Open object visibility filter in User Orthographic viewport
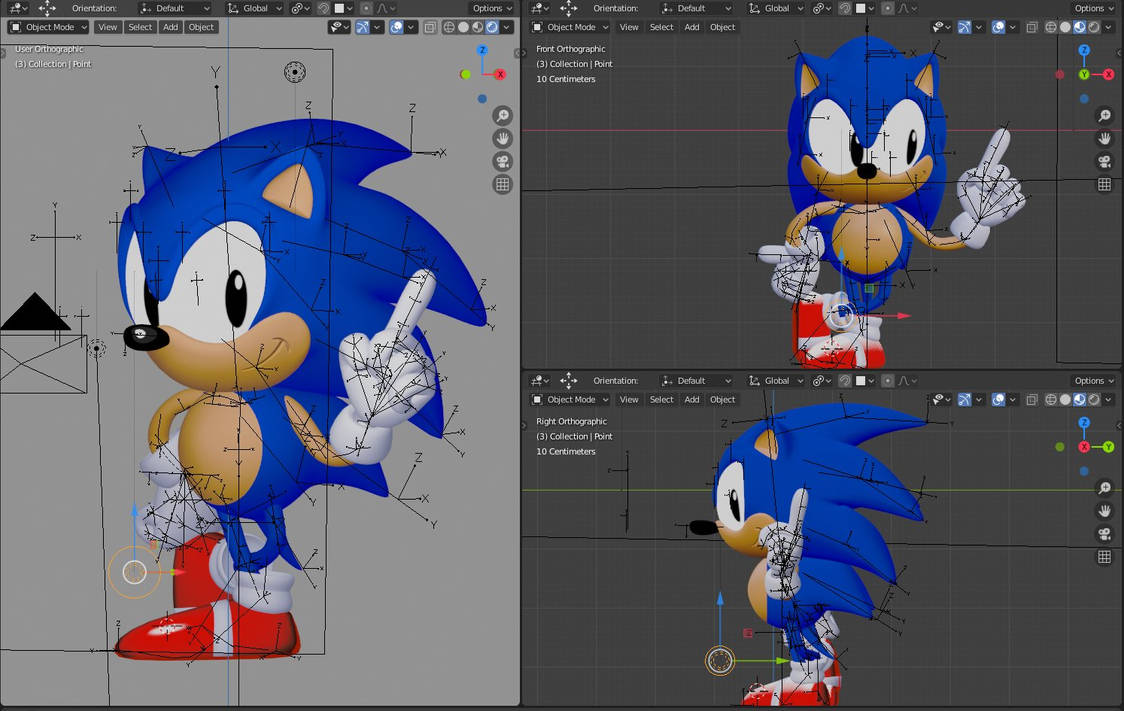The image size is (1124, 711). [338, 27]
